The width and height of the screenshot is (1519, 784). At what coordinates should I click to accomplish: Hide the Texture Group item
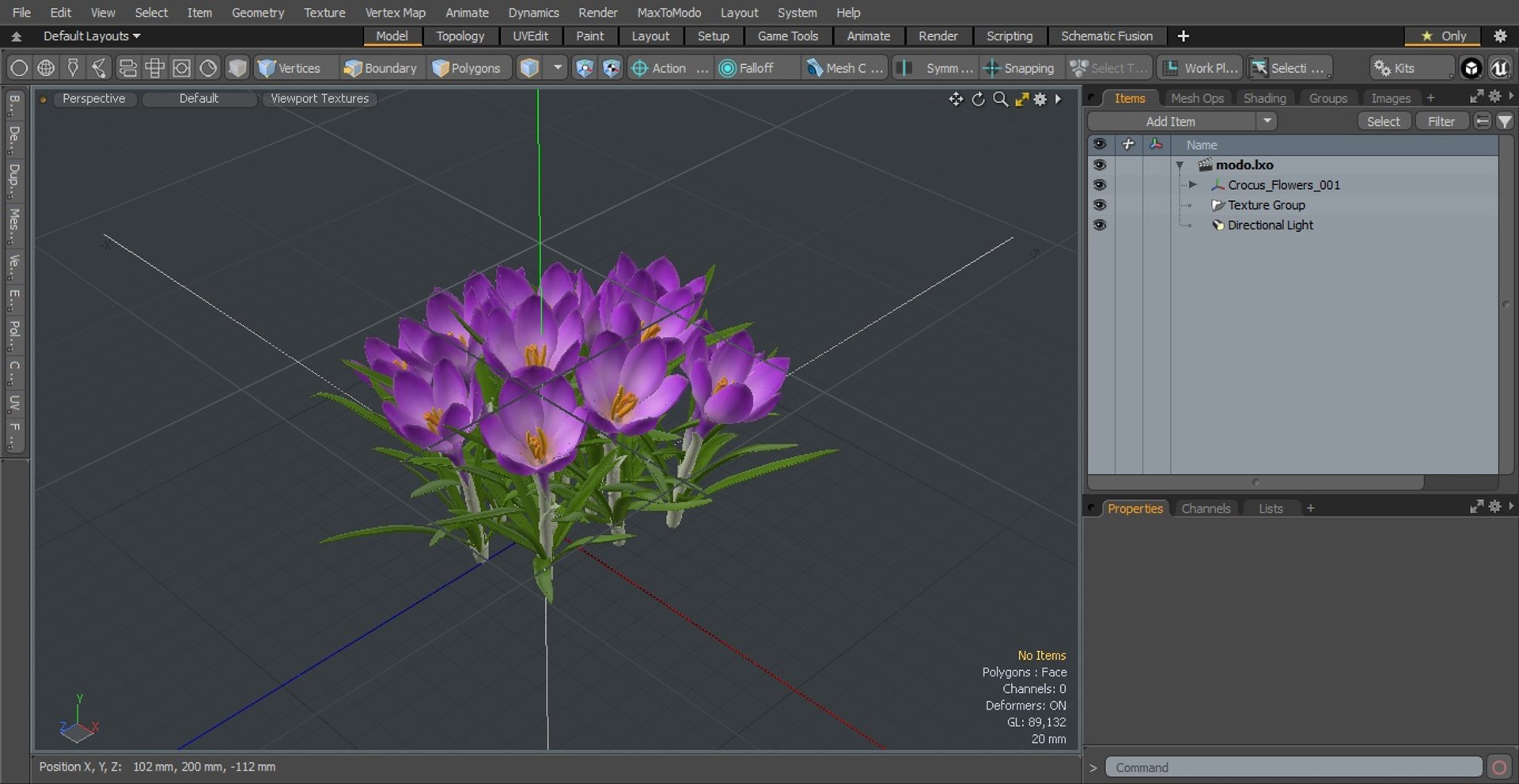[1100, 204]
